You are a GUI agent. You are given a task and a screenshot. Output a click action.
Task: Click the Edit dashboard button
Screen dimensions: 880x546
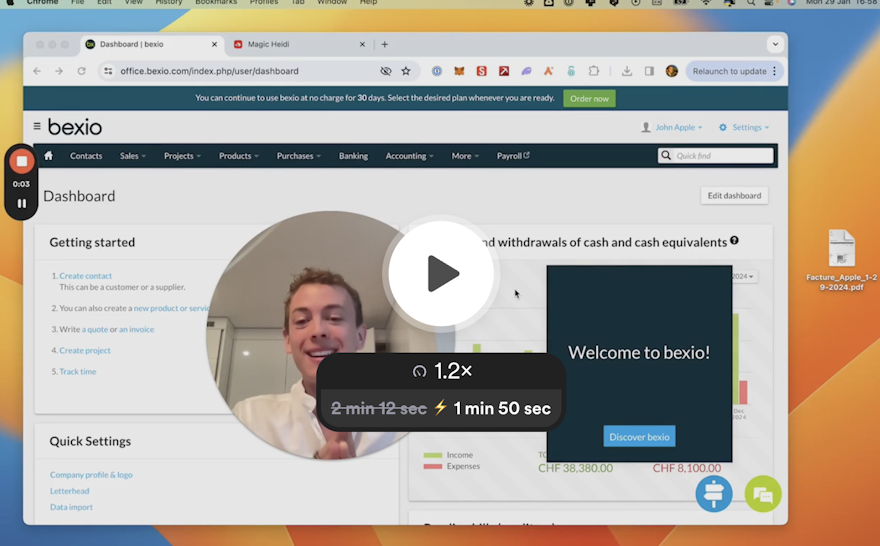pyautogui.click(x=734, y=195)
